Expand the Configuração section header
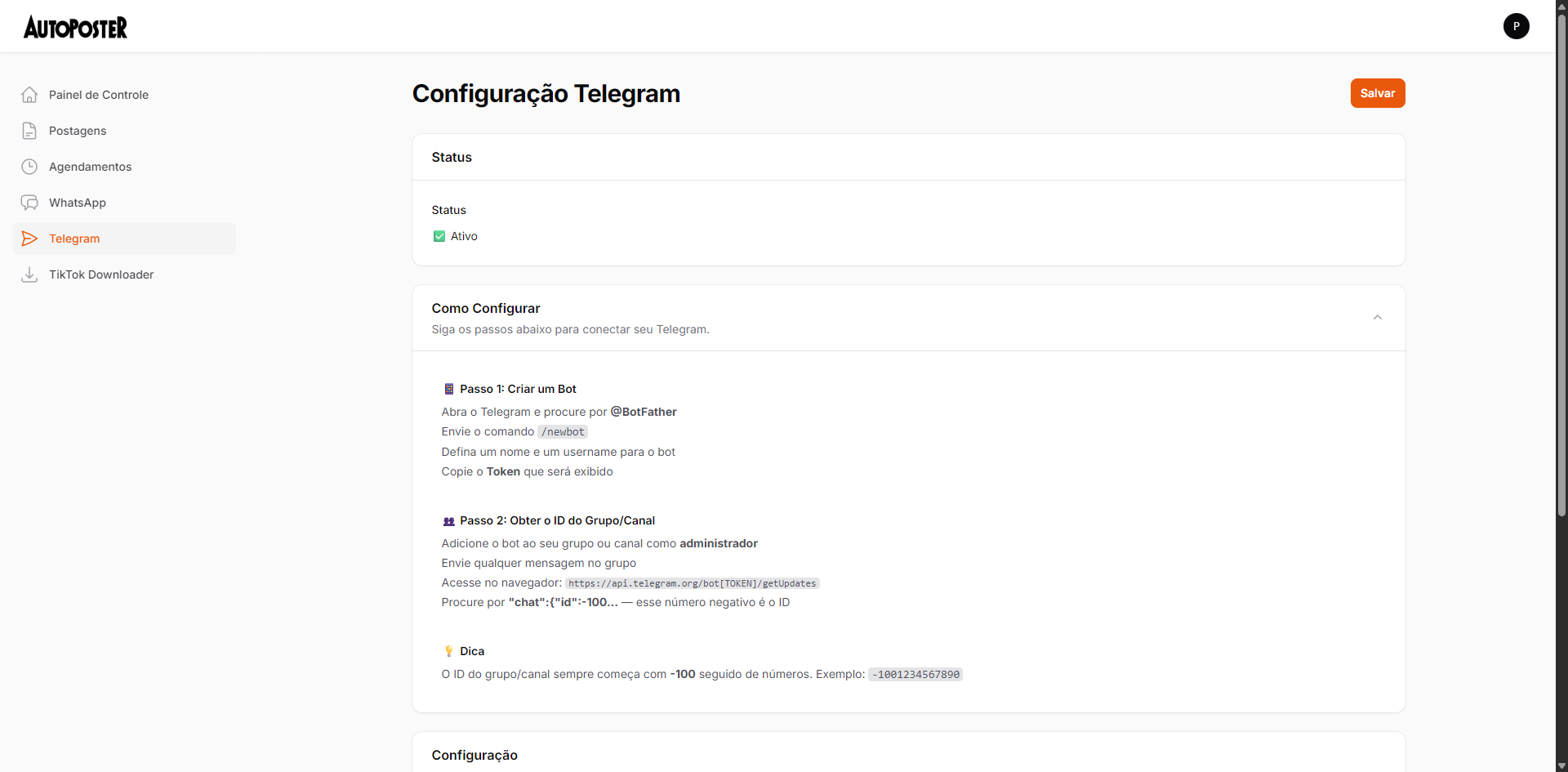Screen dimensions: 1568x772 point(474,755)
